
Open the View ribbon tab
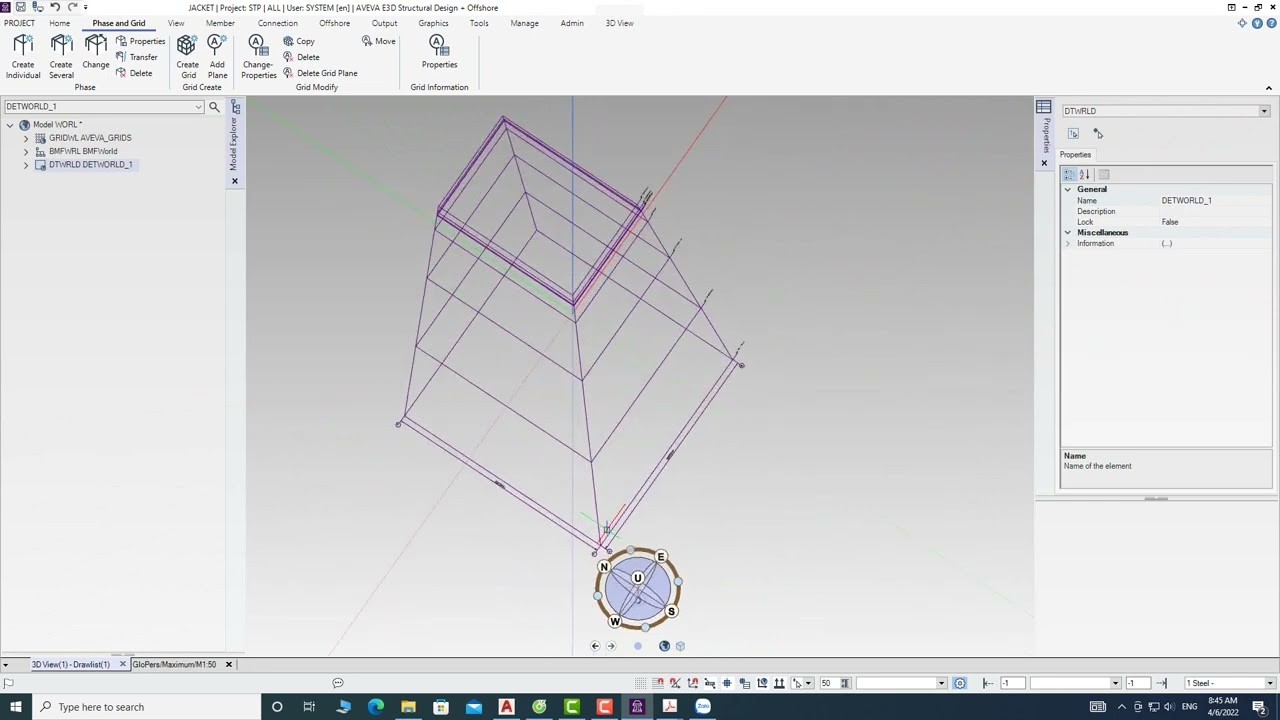[x=176, y=23]
